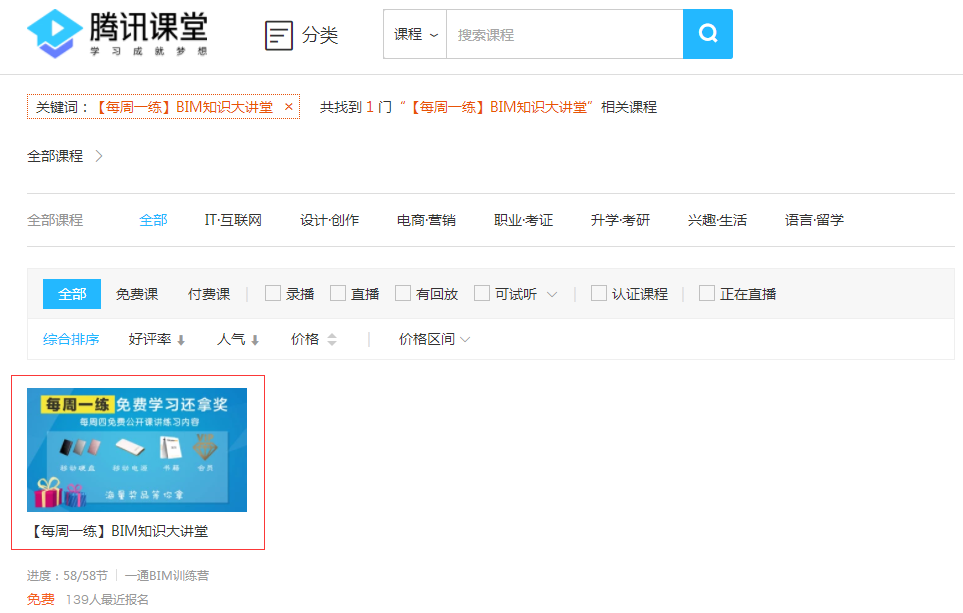
Task: Select the 兴趣·生活 category
Action: click(717, 220)
